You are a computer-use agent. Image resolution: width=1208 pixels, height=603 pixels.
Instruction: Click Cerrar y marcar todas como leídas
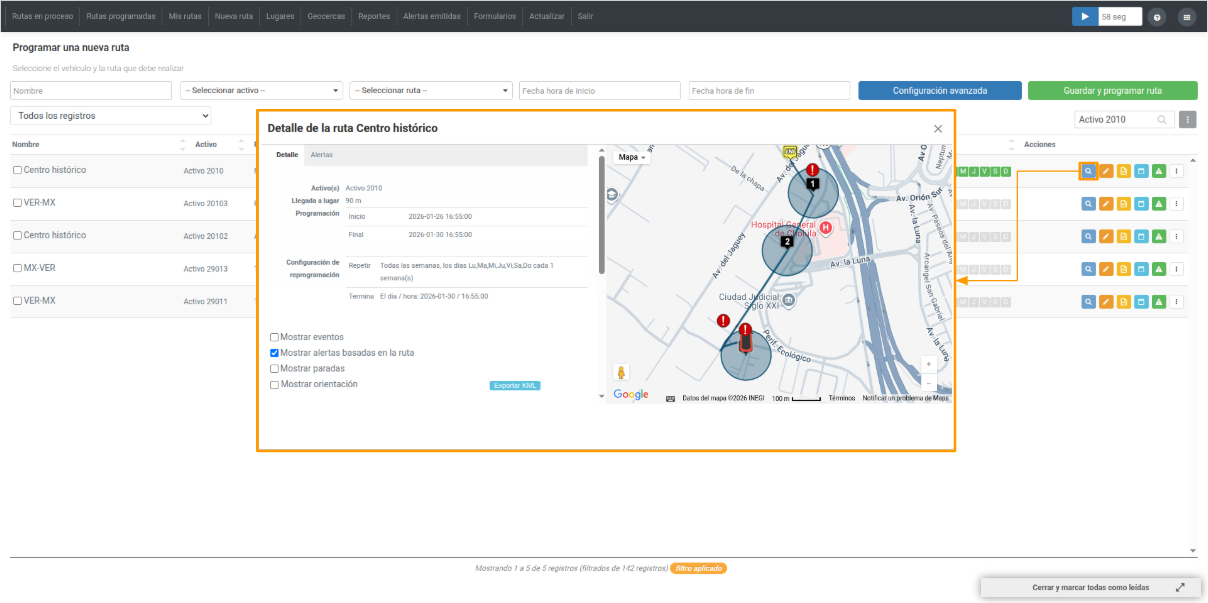pos(1091,588)
